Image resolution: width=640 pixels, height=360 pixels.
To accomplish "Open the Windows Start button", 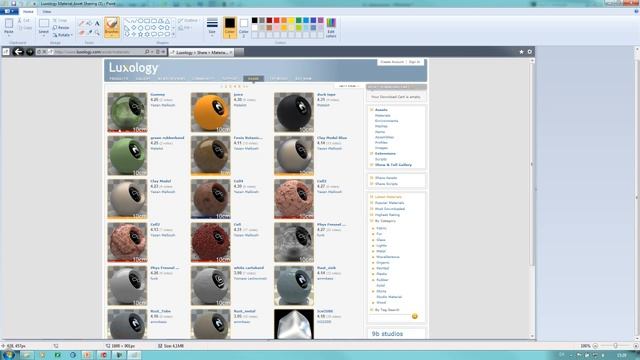I will point(9,355).
